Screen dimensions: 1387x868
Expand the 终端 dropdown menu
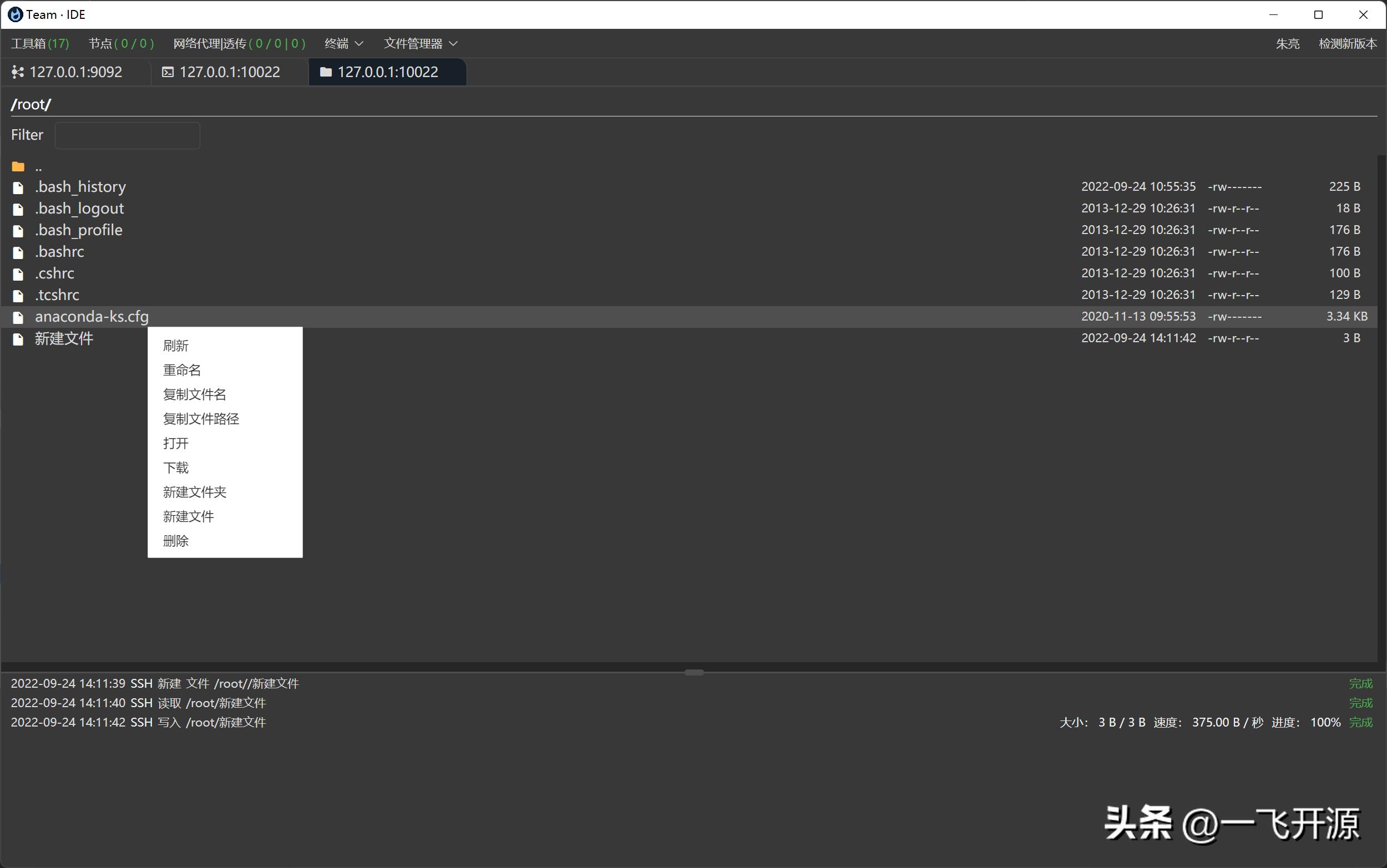(x=343, y=44)
